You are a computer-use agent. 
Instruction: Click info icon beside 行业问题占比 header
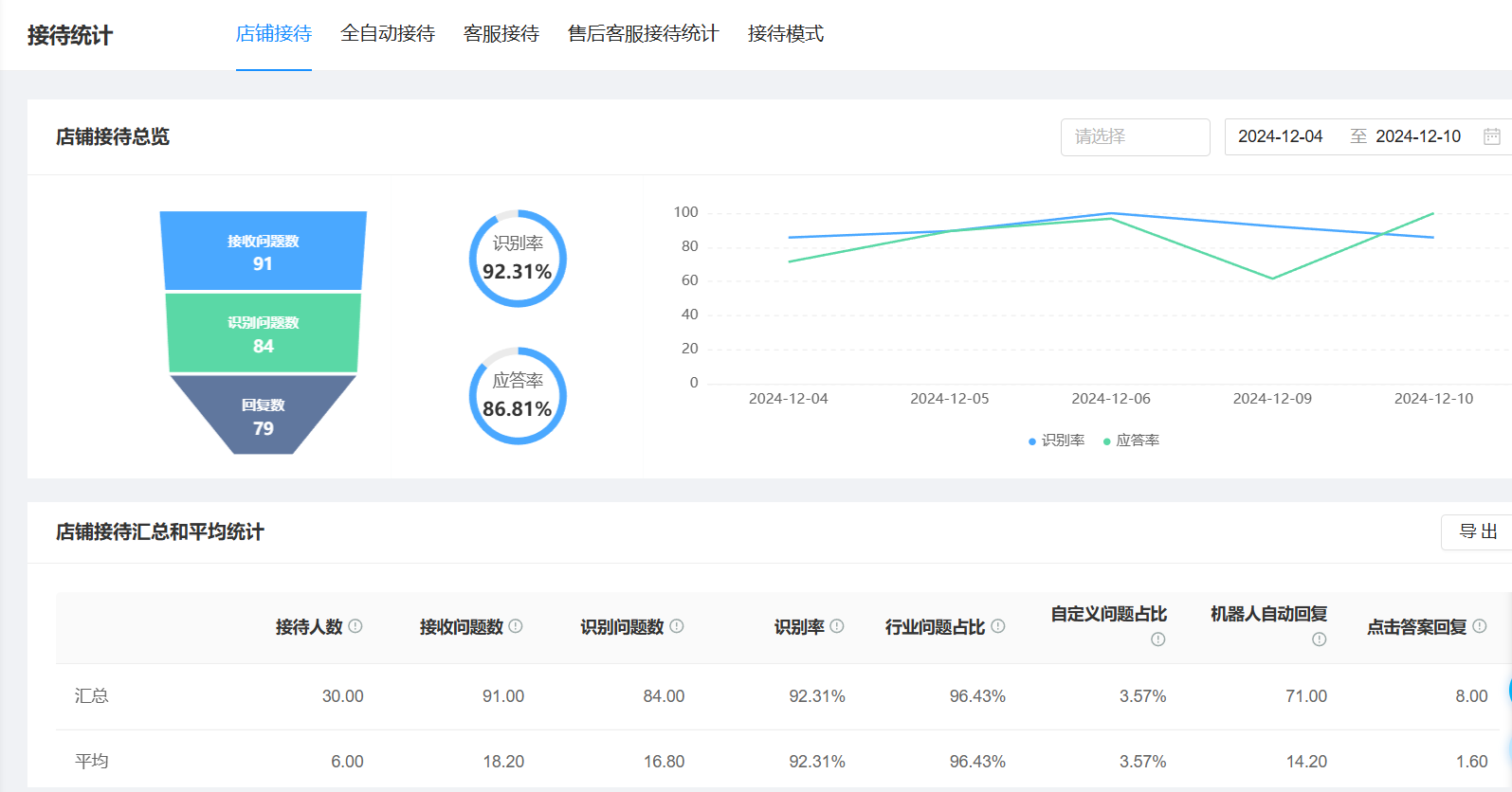click(998, 626)
